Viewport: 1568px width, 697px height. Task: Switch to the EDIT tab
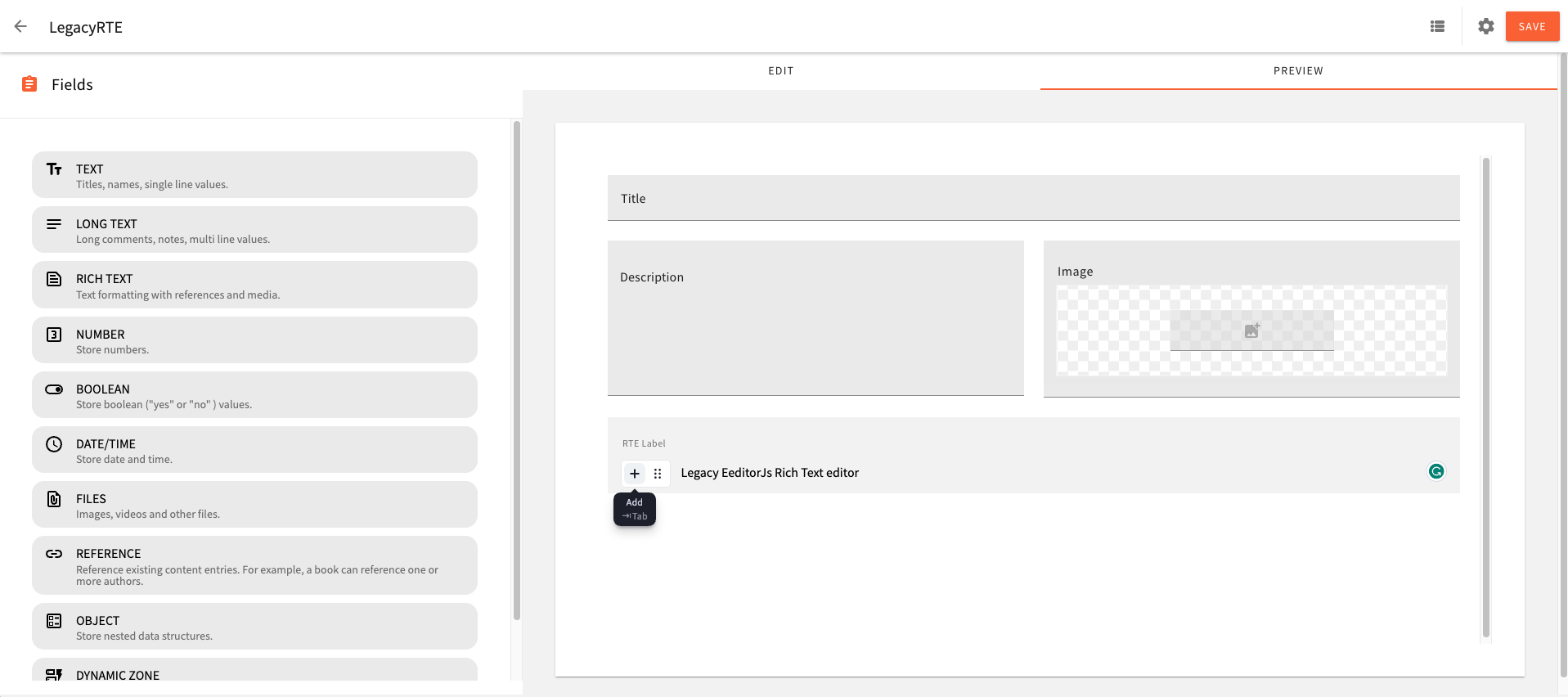pyautogui.click(x=780, y=71)
